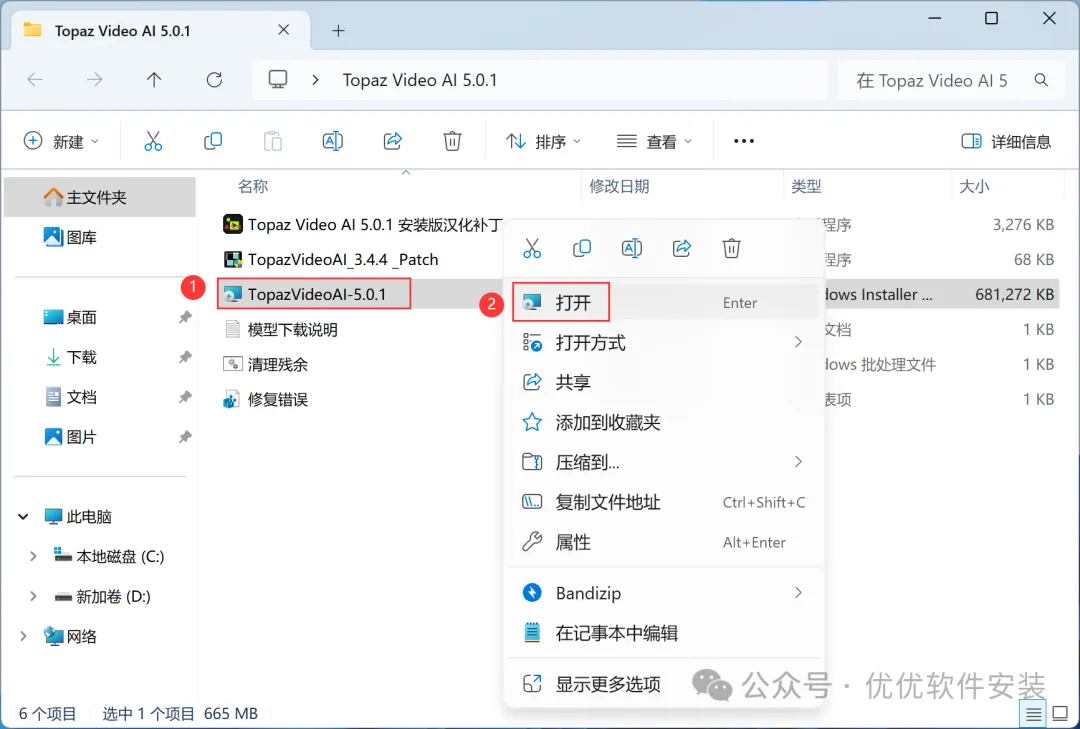Click the Cut icon in the main toolbar
The width and height of the screenshot is (1080, 729).
pos(153,141)
